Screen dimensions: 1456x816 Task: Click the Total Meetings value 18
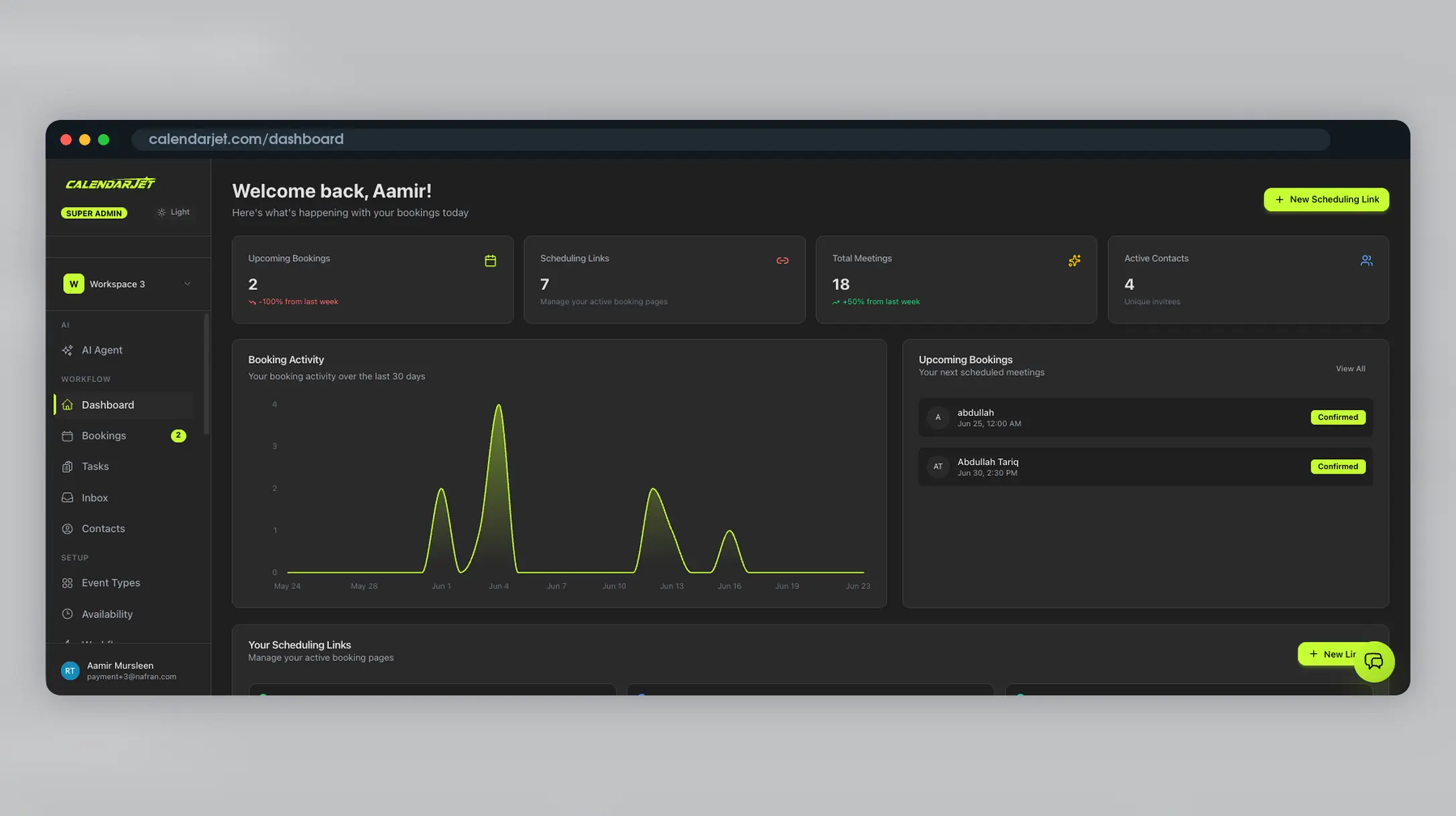tap(841, 284)
